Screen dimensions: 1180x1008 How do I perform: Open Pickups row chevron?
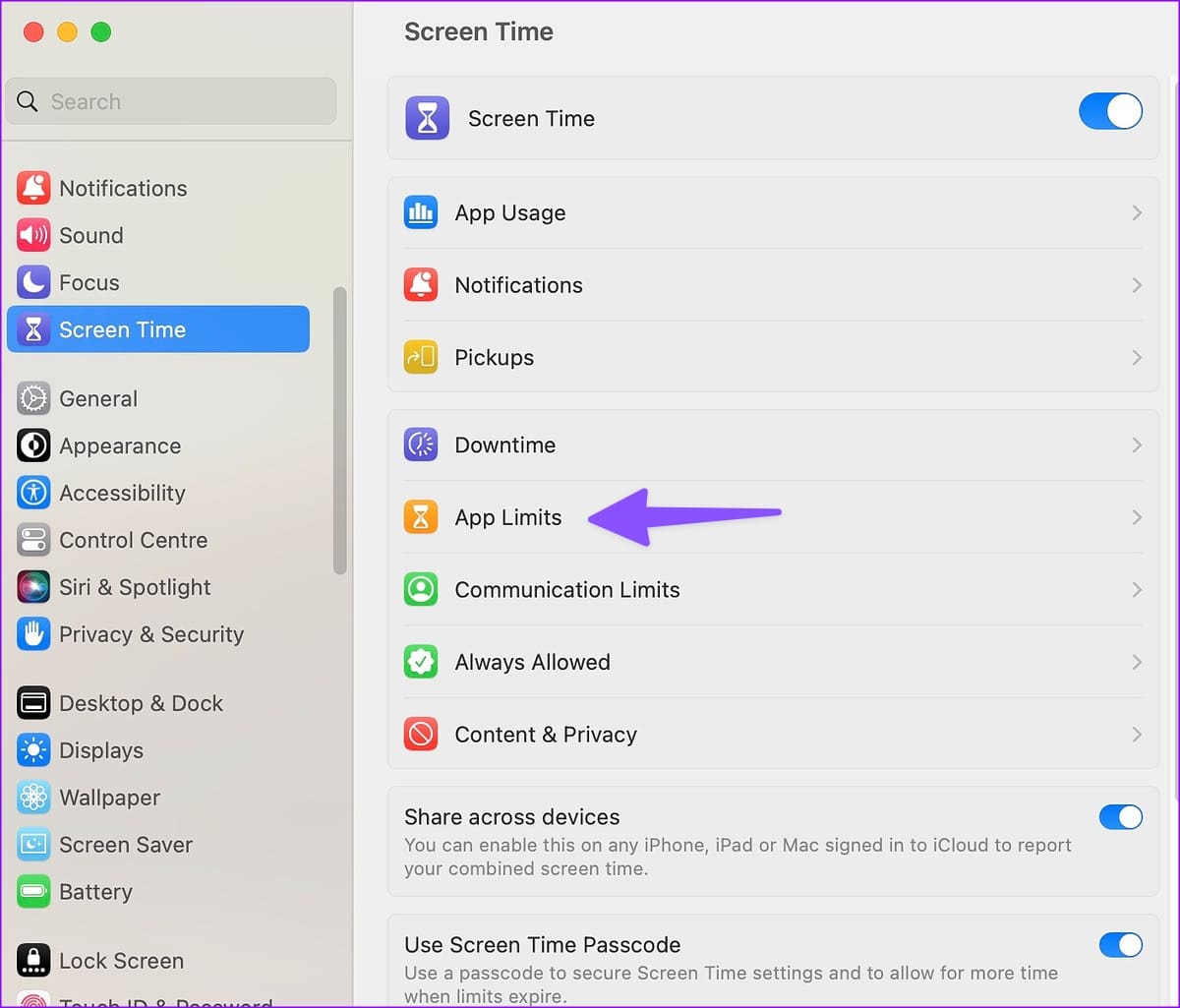click(x=1137, y=357)
